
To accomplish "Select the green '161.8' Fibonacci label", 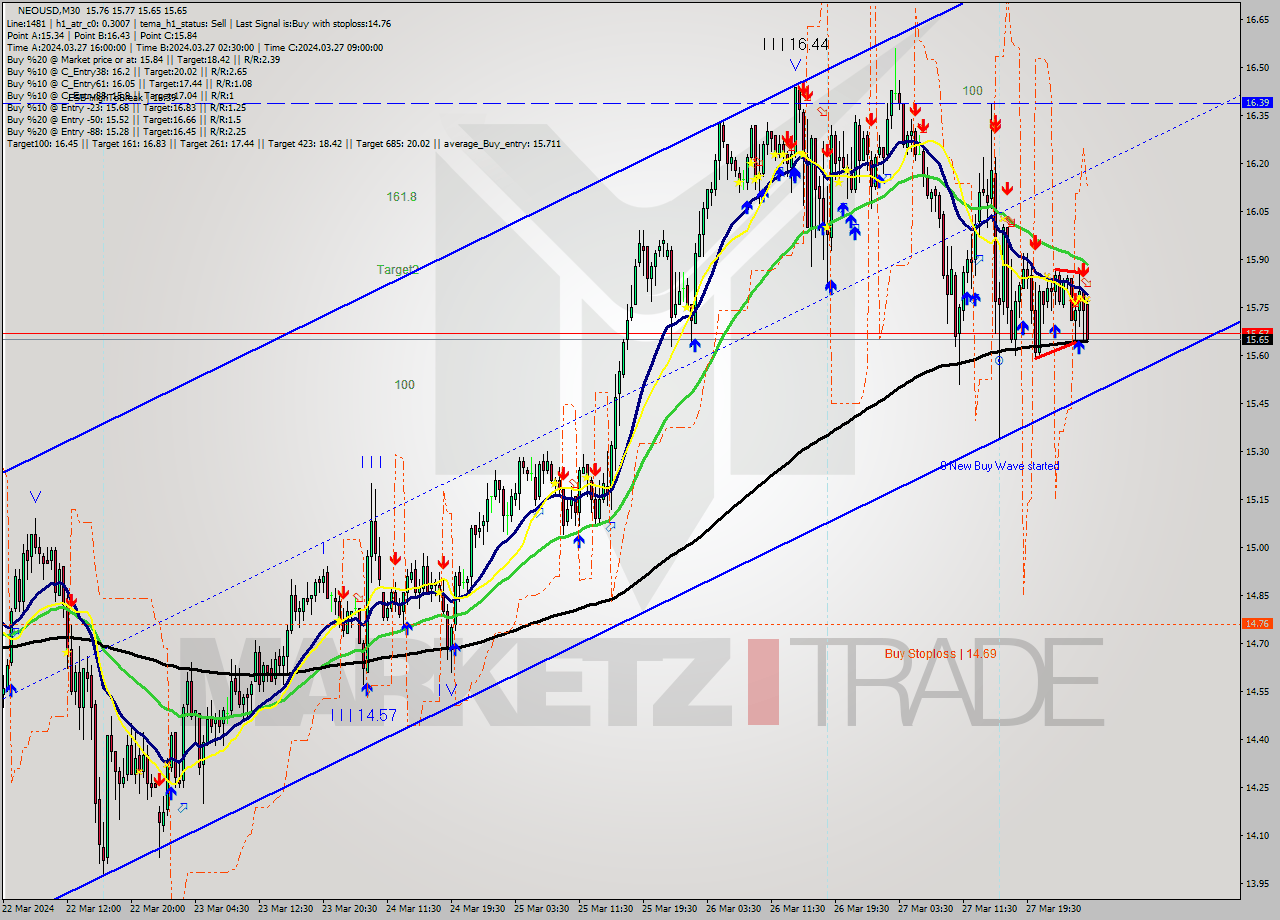I will tap(401, 197).
